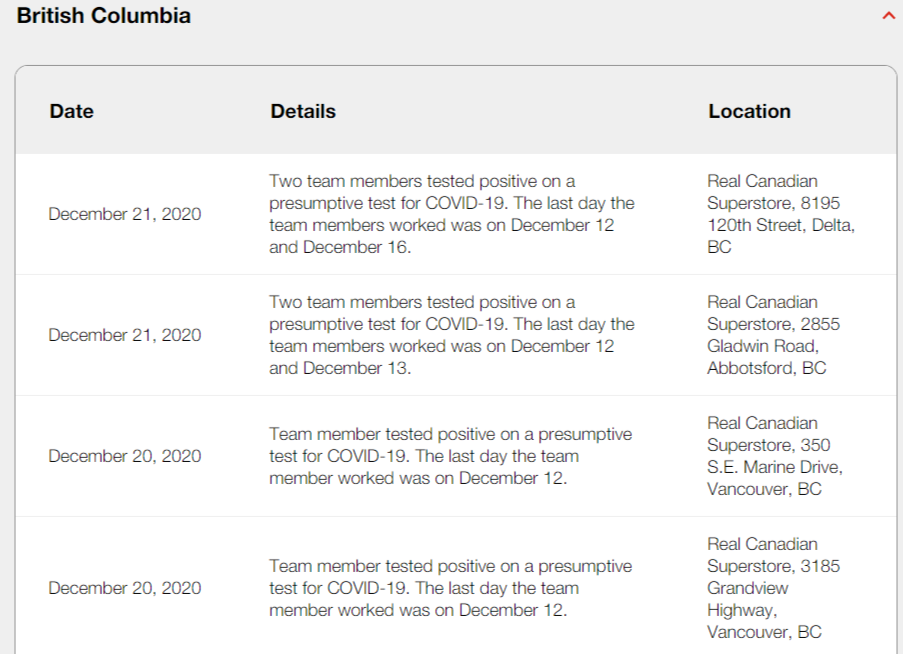Select the Details column header

pyautogui.click(x=303, y=111)
